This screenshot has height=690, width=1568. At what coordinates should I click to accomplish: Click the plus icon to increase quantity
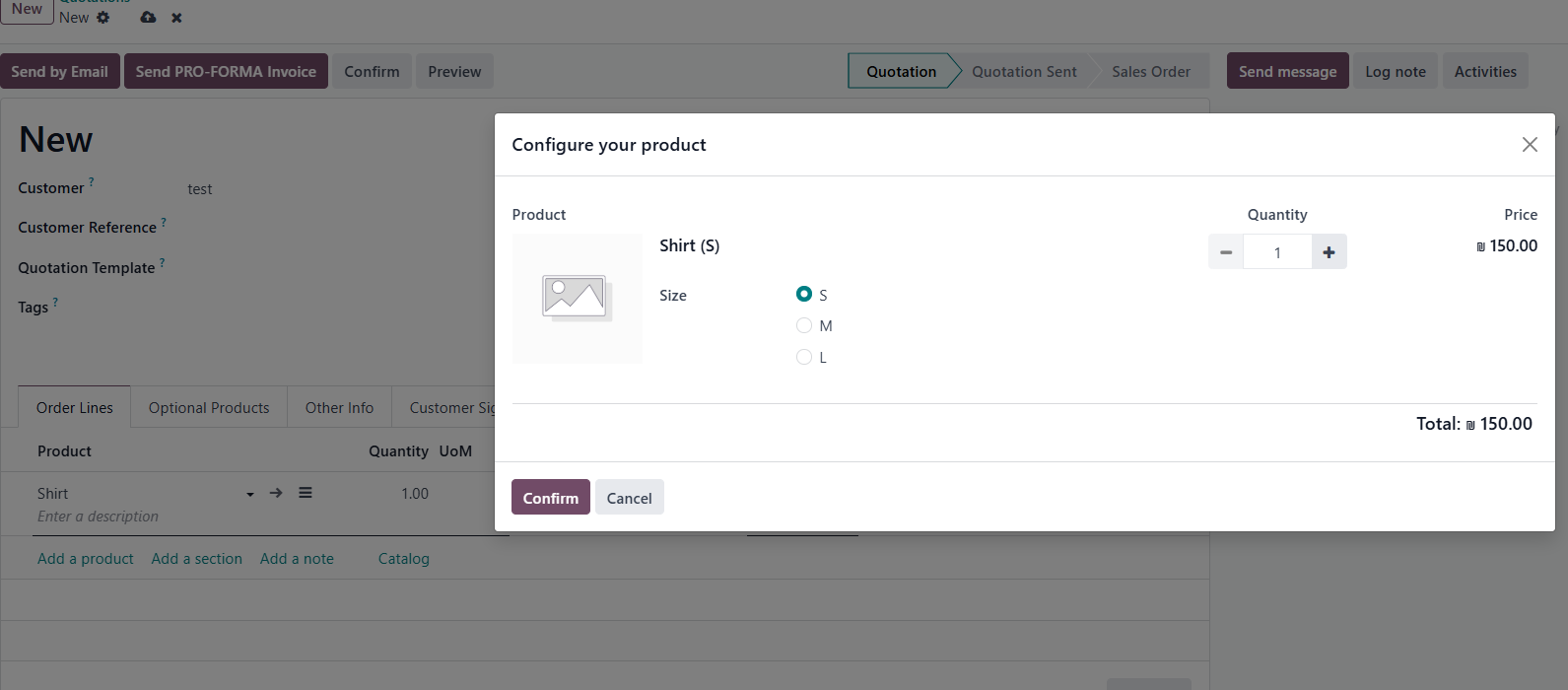click(1329, 252)
